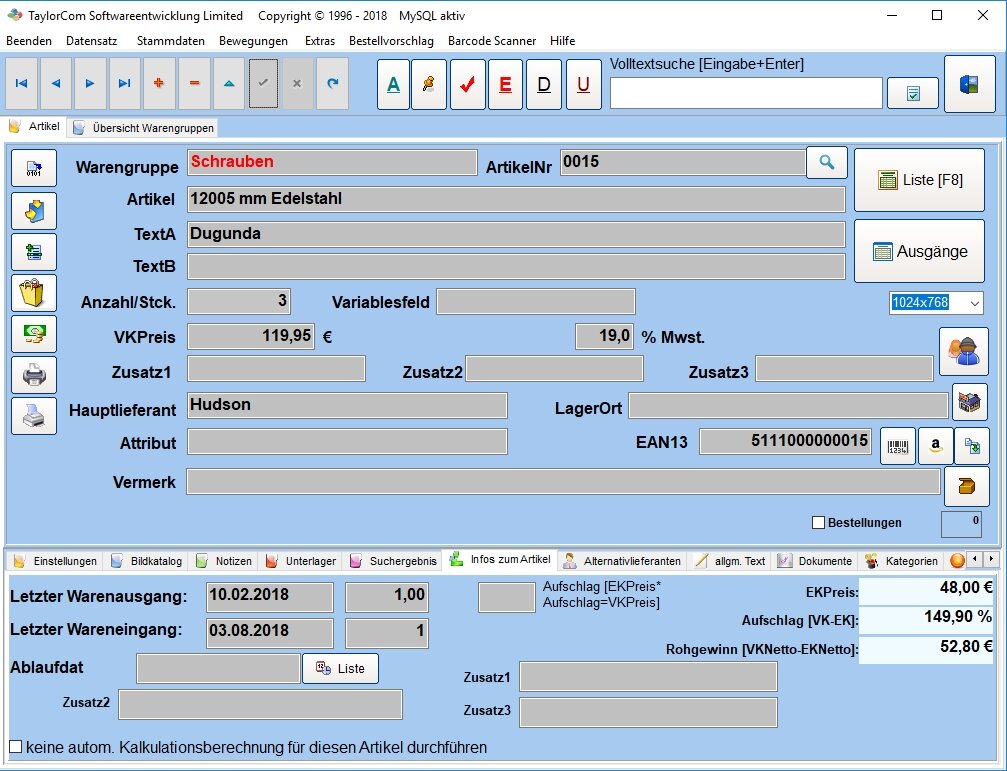The image size is (1007, 771).
Task: Click the Liste [F8] button
Action: (918, 180)
